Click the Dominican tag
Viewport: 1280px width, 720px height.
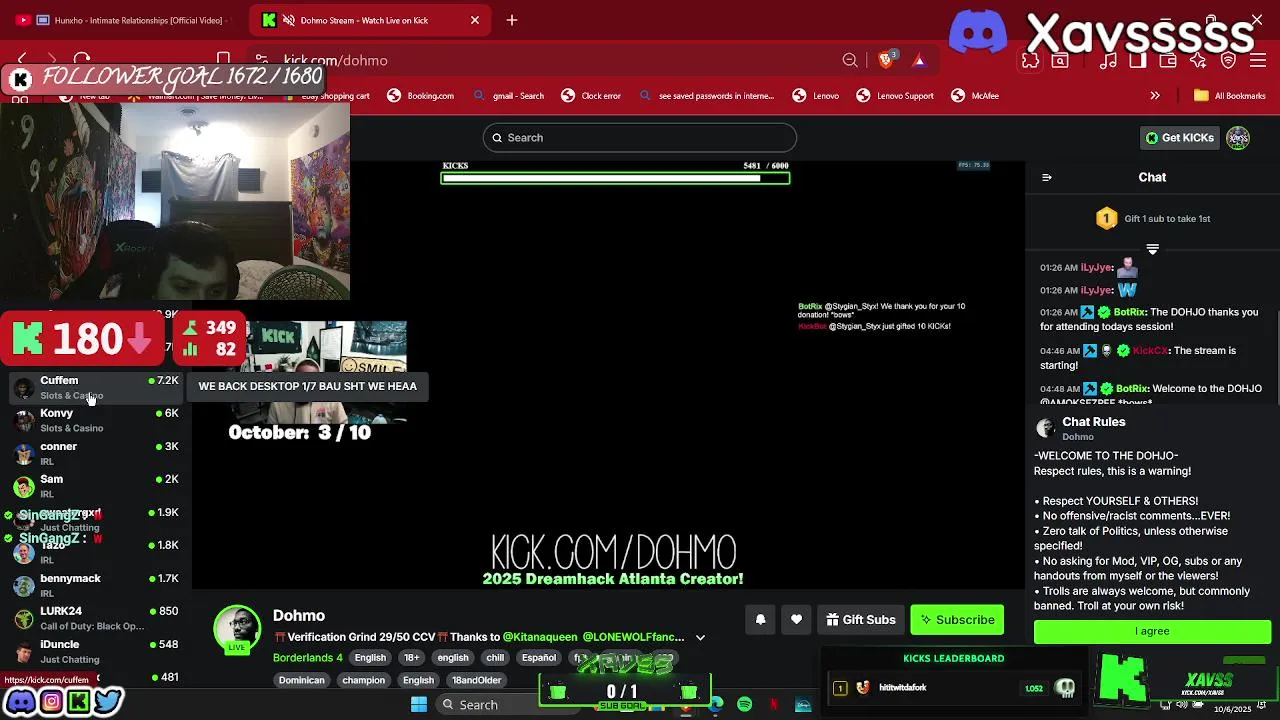(301, 680)
